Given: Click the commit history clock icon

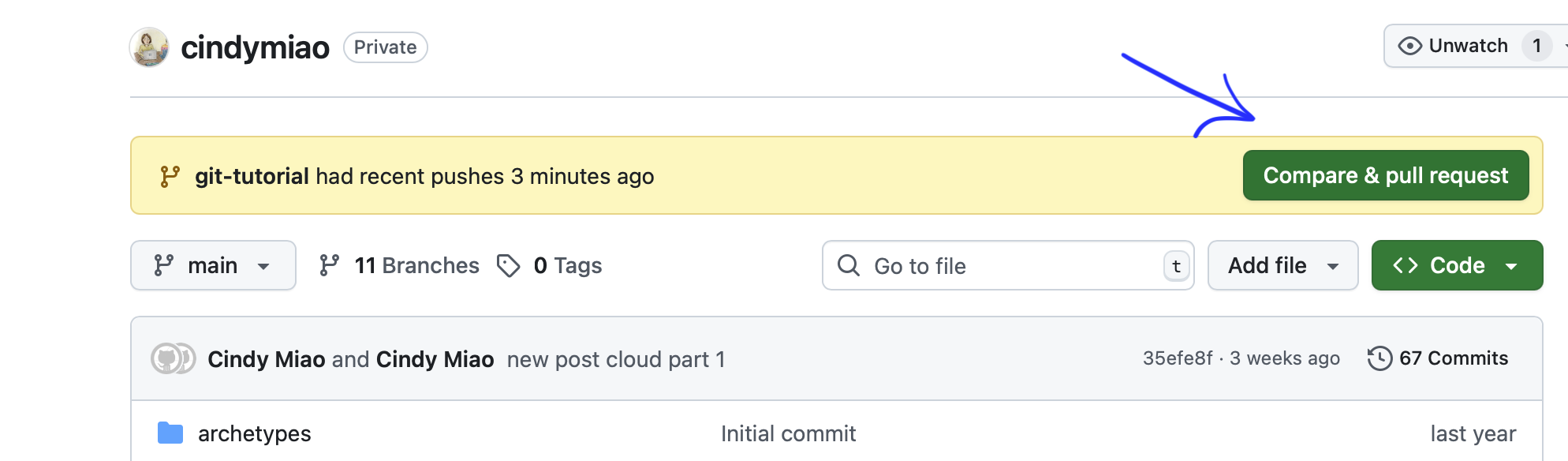Looking at the screenshot, I should (x=1379, y=358).
